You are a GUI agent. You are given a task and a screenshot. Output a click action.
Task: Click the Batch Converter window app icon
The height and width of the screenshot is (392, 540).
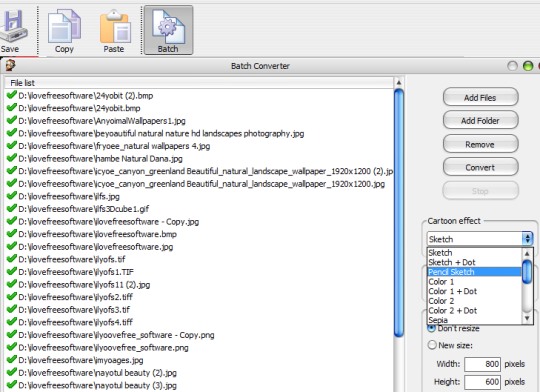(10, 65)
